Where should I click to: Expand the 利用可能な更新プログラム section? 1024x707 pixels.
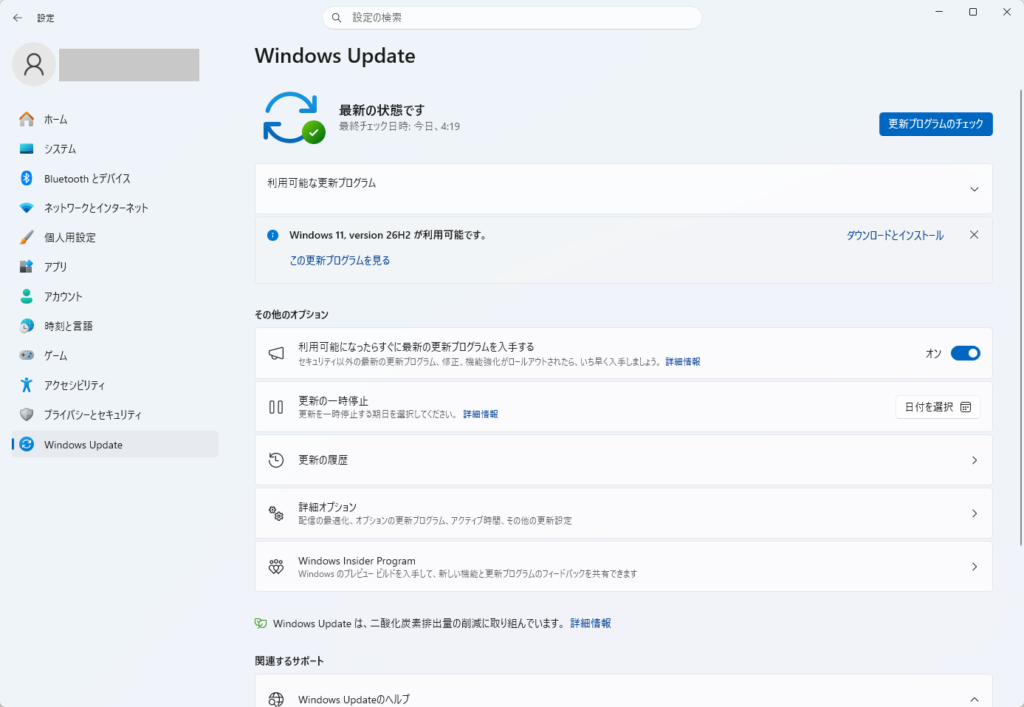974,189
